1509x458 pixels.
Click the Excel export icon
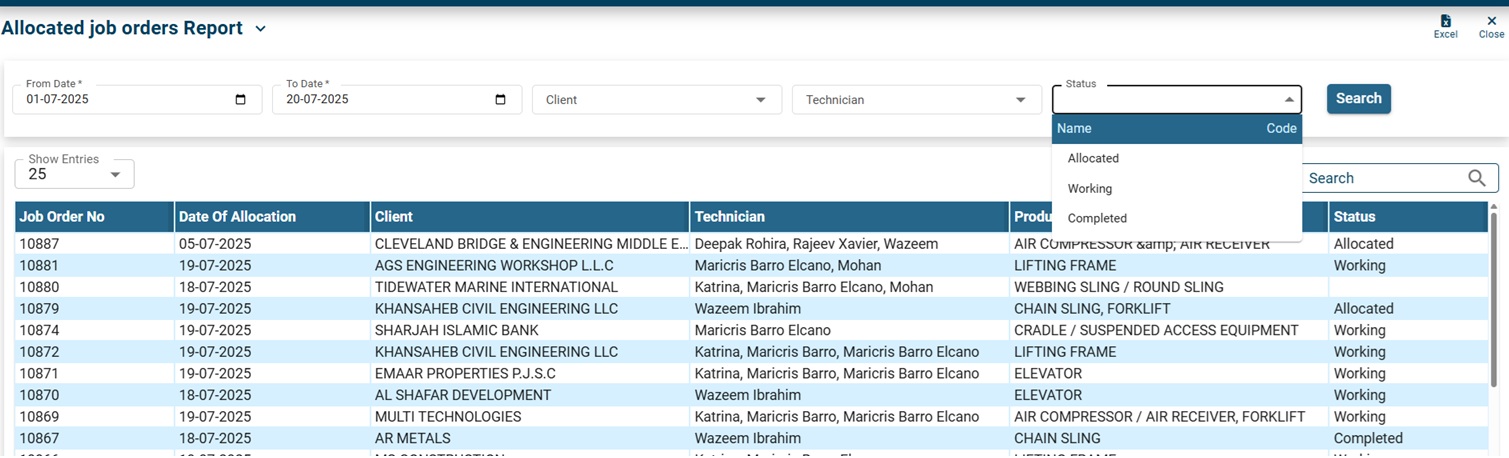[1445, 22]
